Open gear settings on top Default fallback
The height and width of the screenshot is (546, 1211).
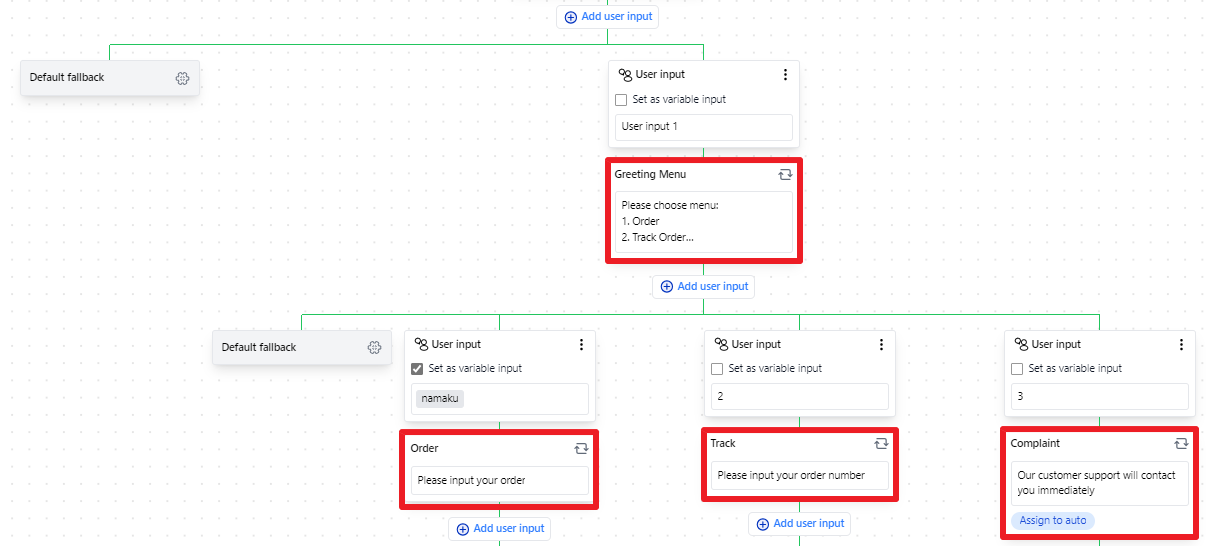tap(182, 78)
